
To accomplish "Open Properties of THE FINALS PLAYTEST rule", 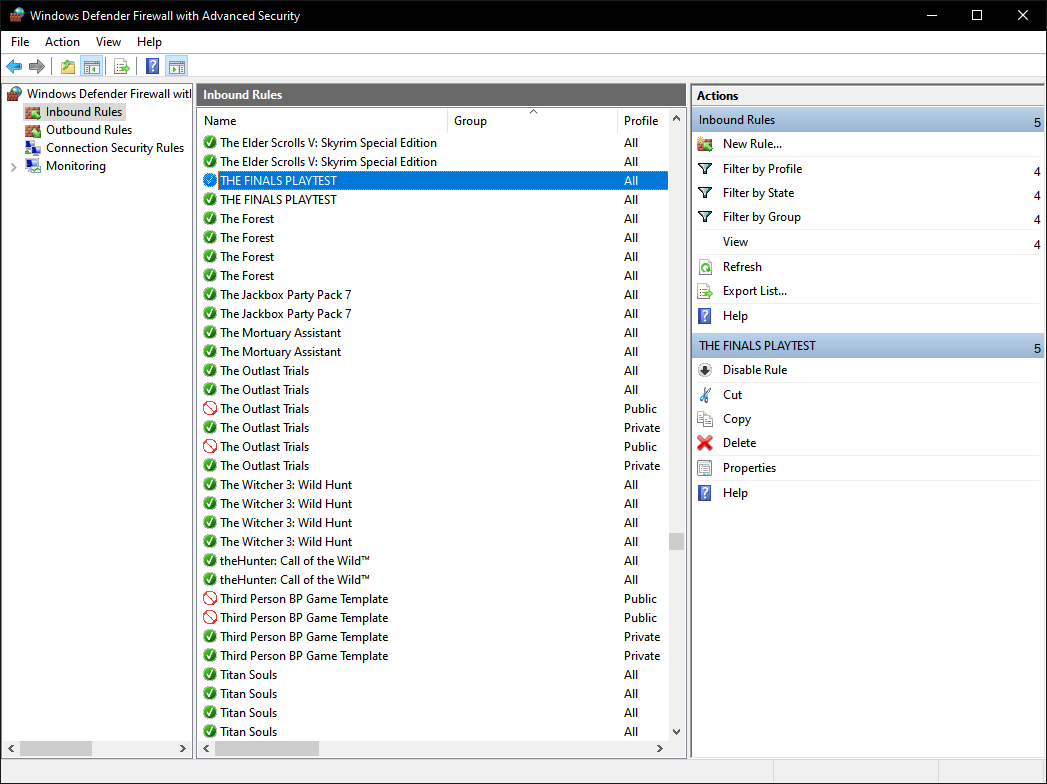I will [x=749, y=468].
